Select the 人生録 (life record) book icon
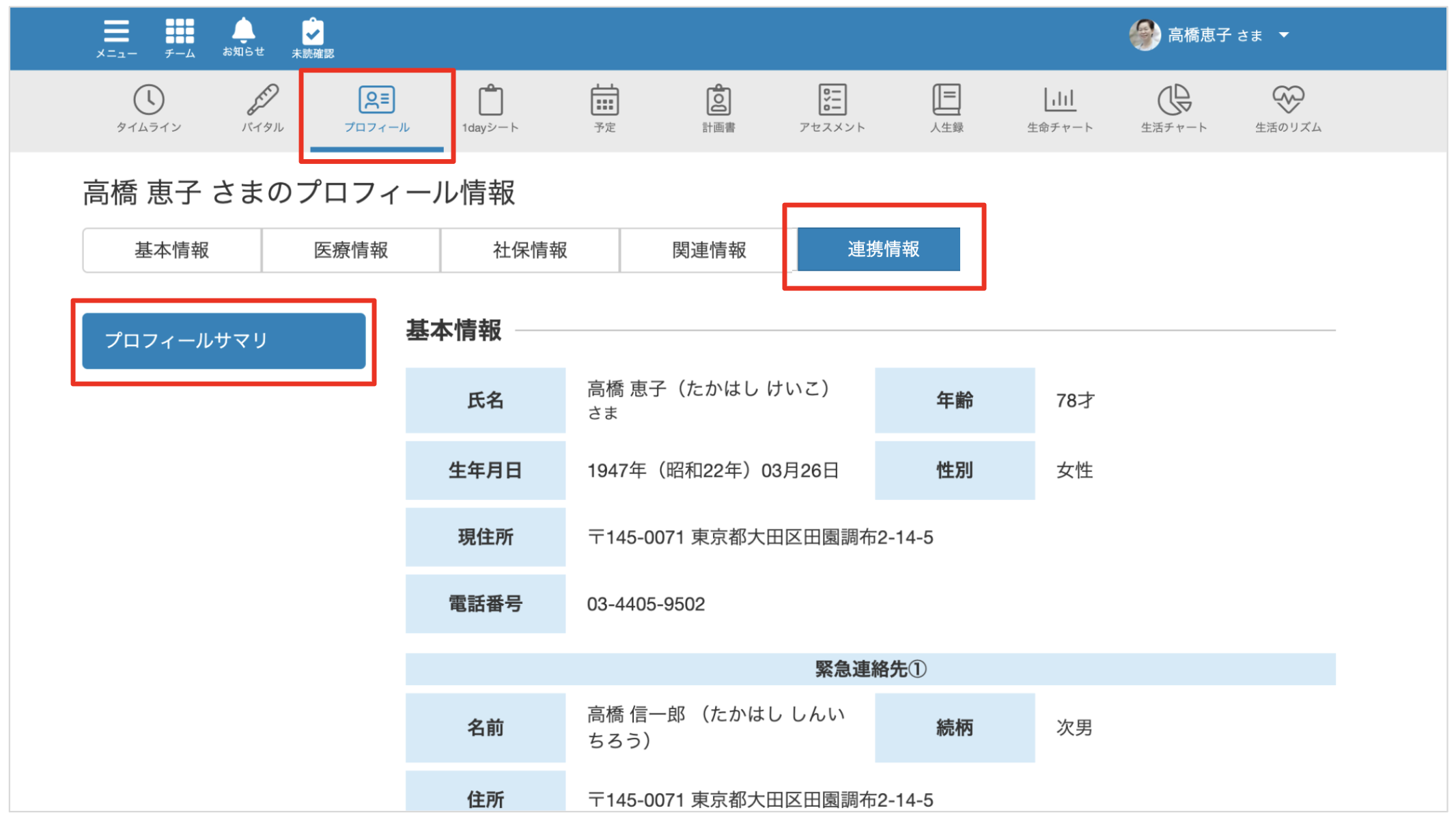The height and width of the screenshot is (817, 1456). click(x=947, y=108)
